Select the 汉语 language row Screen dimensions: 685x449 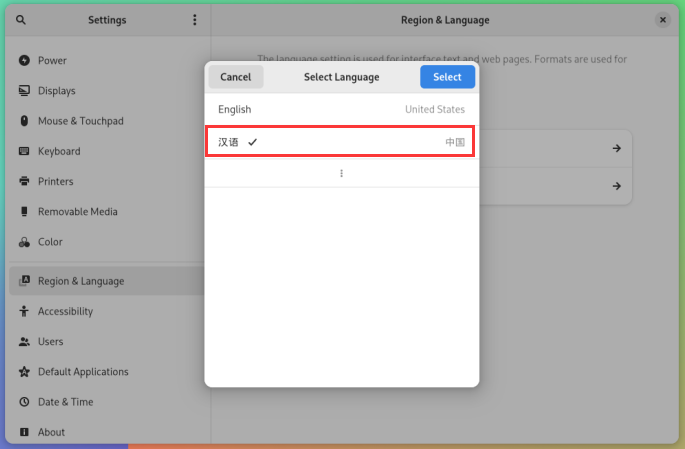coord(341,142)
